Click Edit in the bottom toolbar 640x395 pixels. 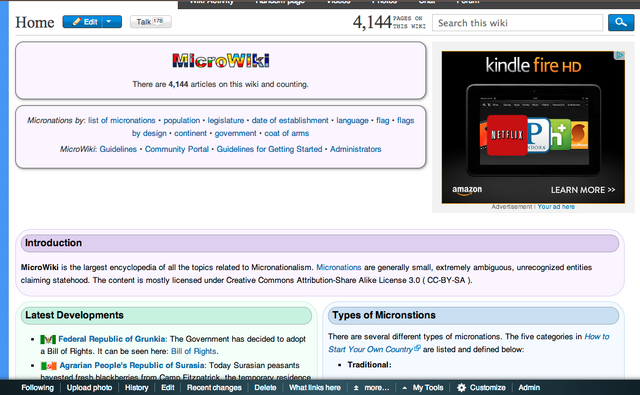168,388
